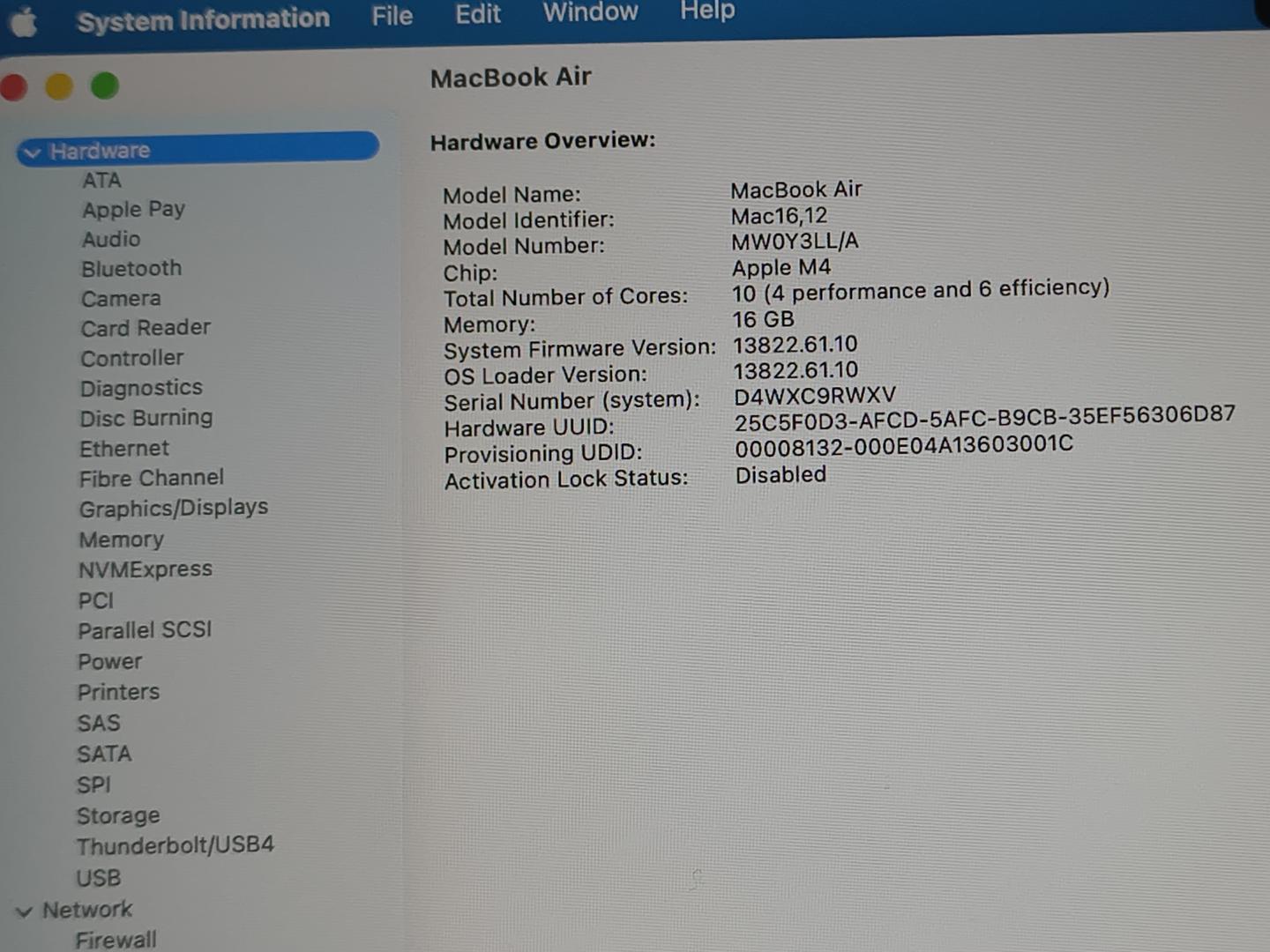Select Controller in the sidebar
The width and height of the screenshot is (1270, 952).
pyautogui.click(x=132, y=358)
